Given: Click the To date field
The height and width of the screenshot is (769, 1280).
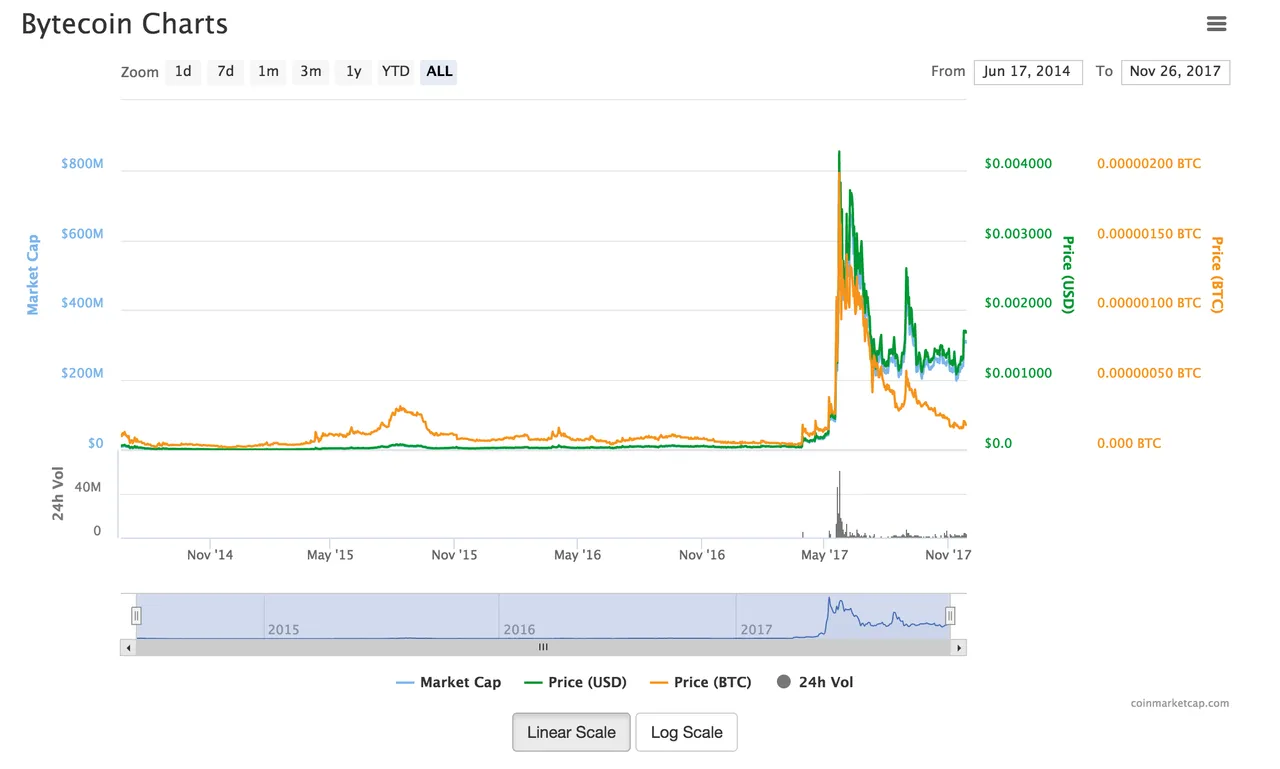Looking at the screenshot, I should coord(1175,71).
